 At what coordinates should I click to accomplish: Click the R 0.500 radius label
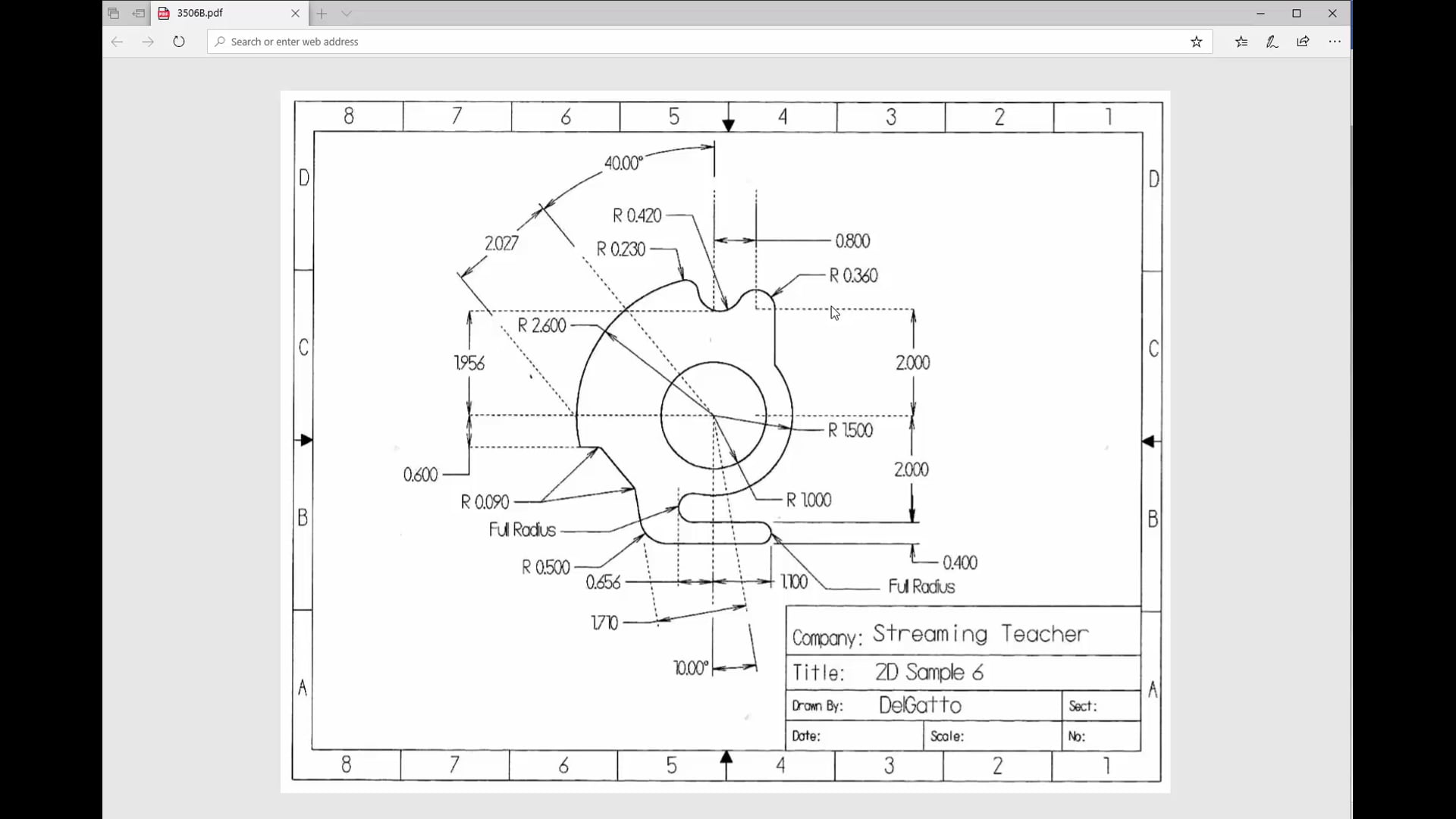(546, 567)
